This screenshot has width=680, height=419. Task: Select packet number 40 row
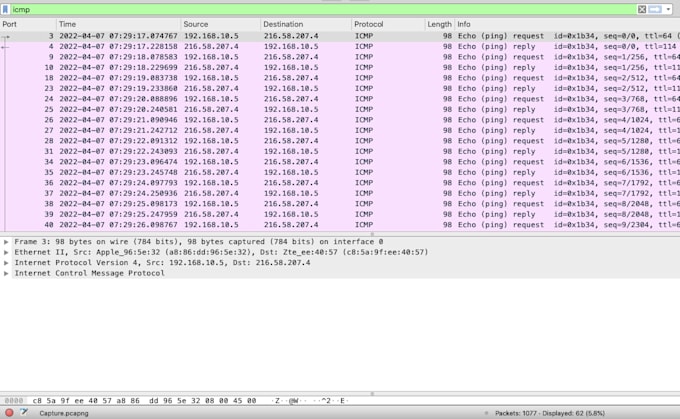tap(340, 225)
